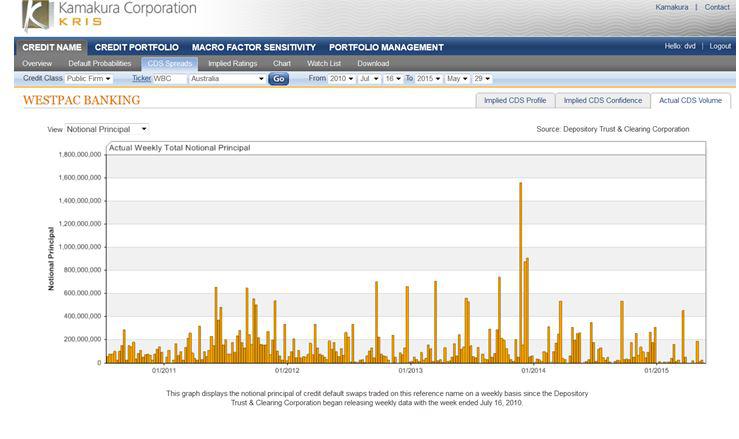Open the CREDIT NAME main tab
Screen dimensions: 739x439
tap(52, 47)
